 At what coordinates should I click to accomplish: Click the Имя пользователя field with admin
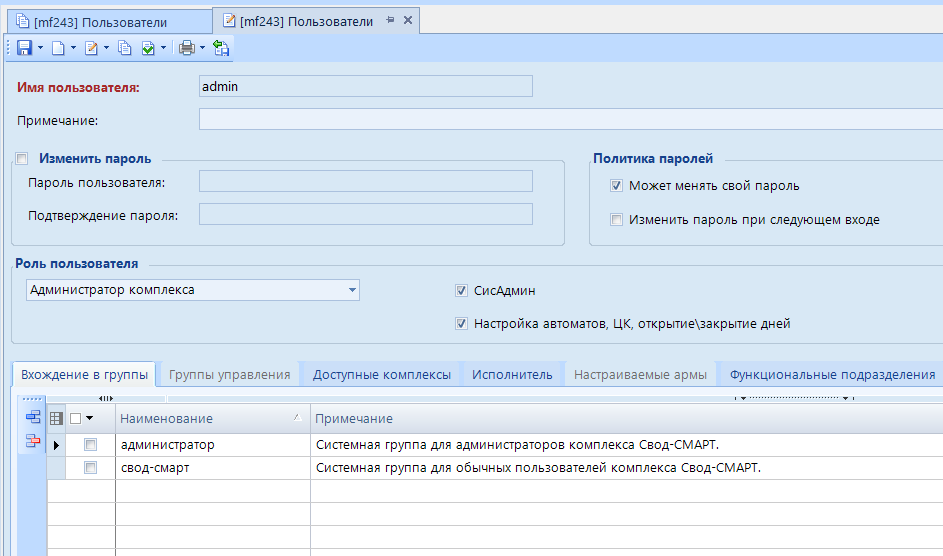pos(366,86)
